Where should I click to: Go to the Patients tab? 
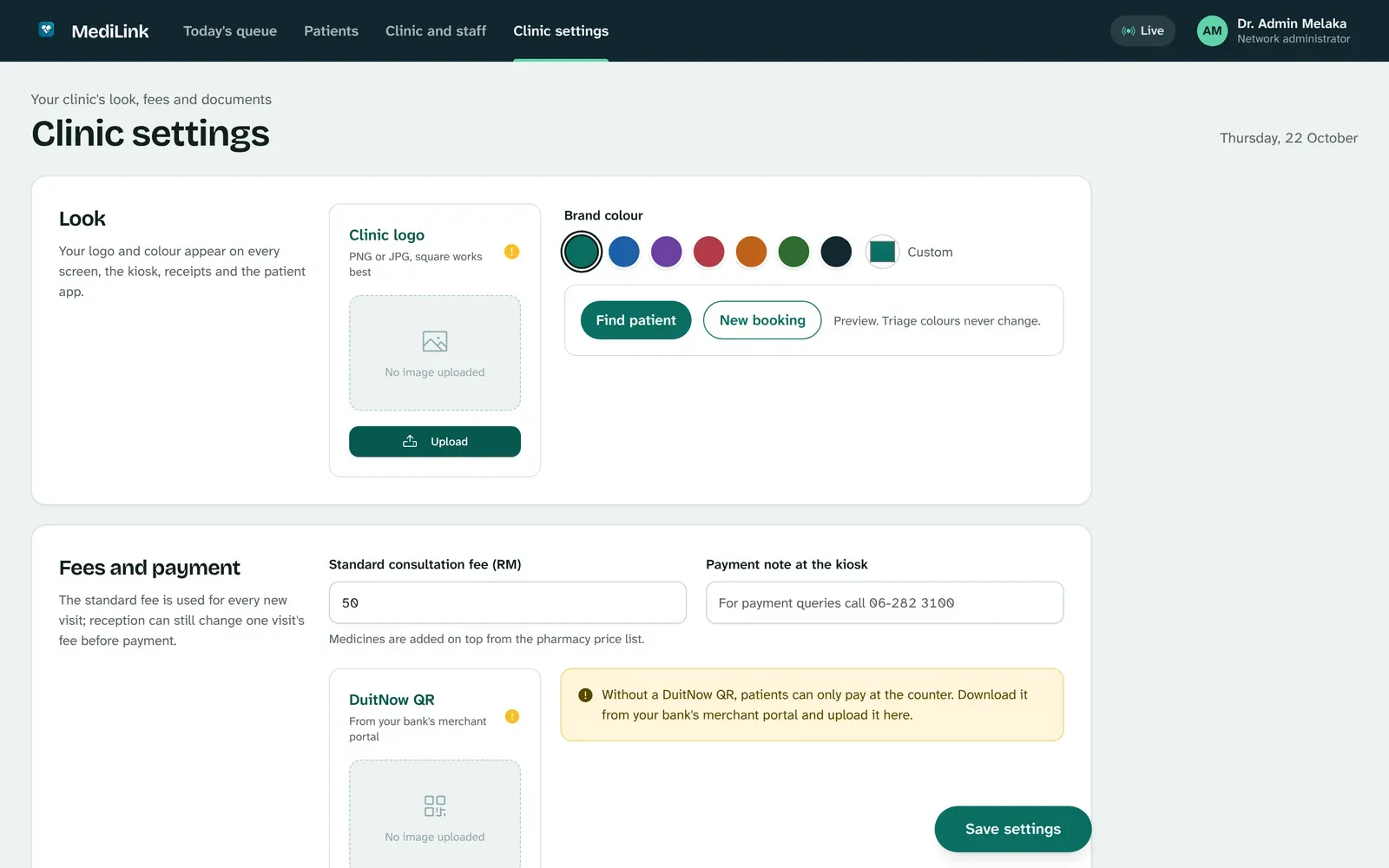click(x=331, y=30)
